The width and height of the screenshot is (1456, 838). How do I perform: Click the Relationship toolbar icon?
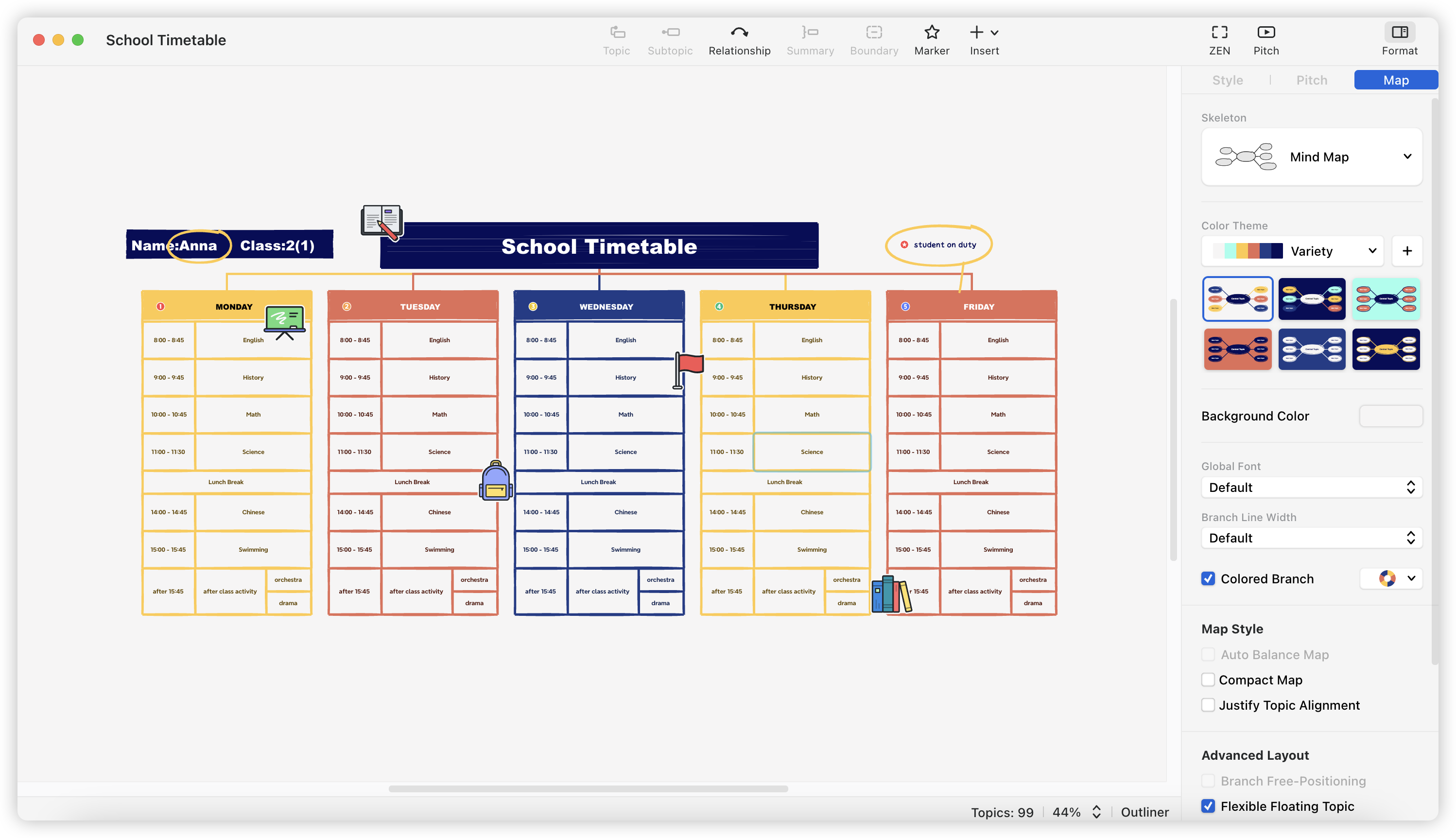tap(739, 32)
